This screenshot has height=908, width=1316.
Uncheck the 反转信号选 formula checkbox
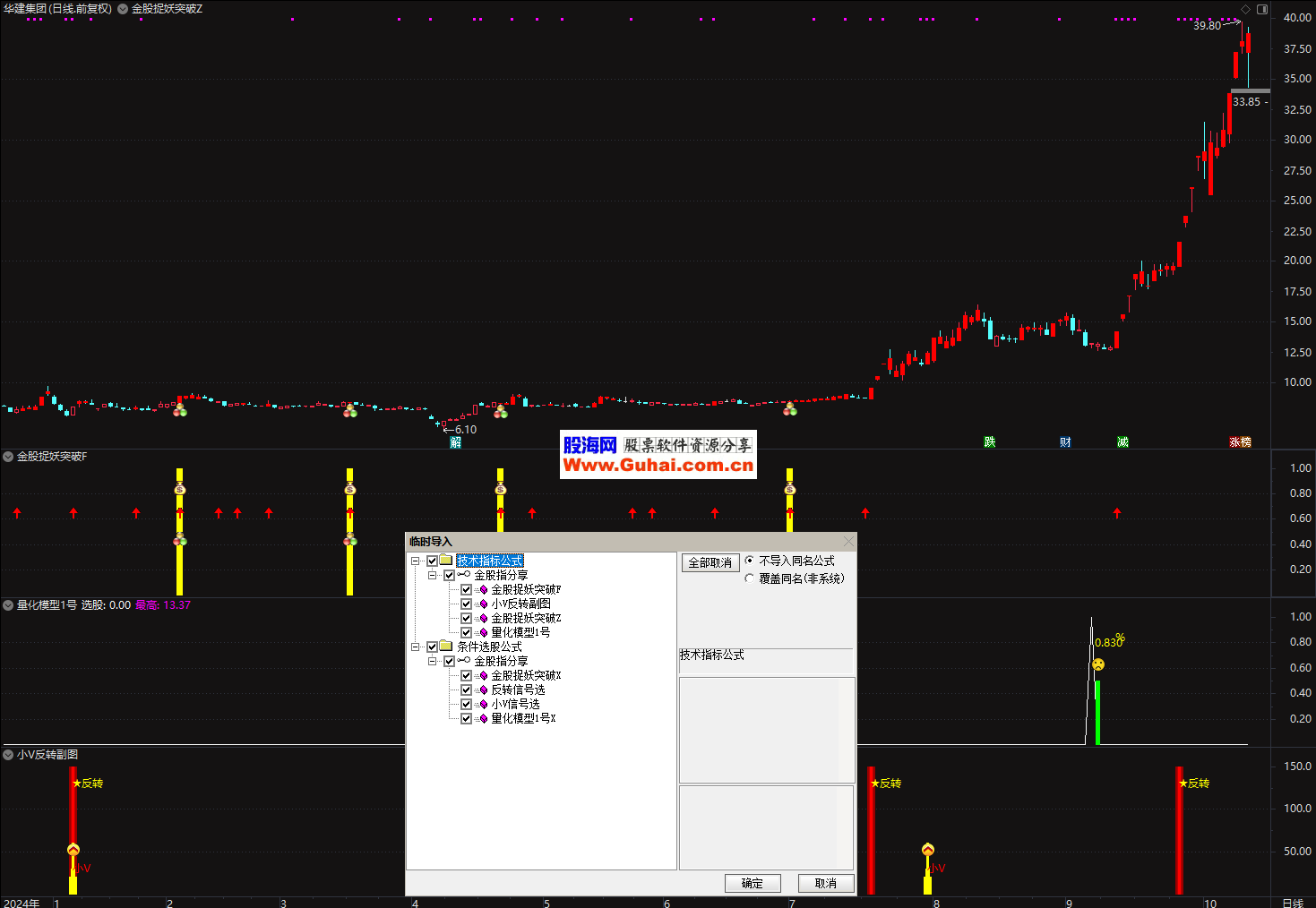(466, 690)
